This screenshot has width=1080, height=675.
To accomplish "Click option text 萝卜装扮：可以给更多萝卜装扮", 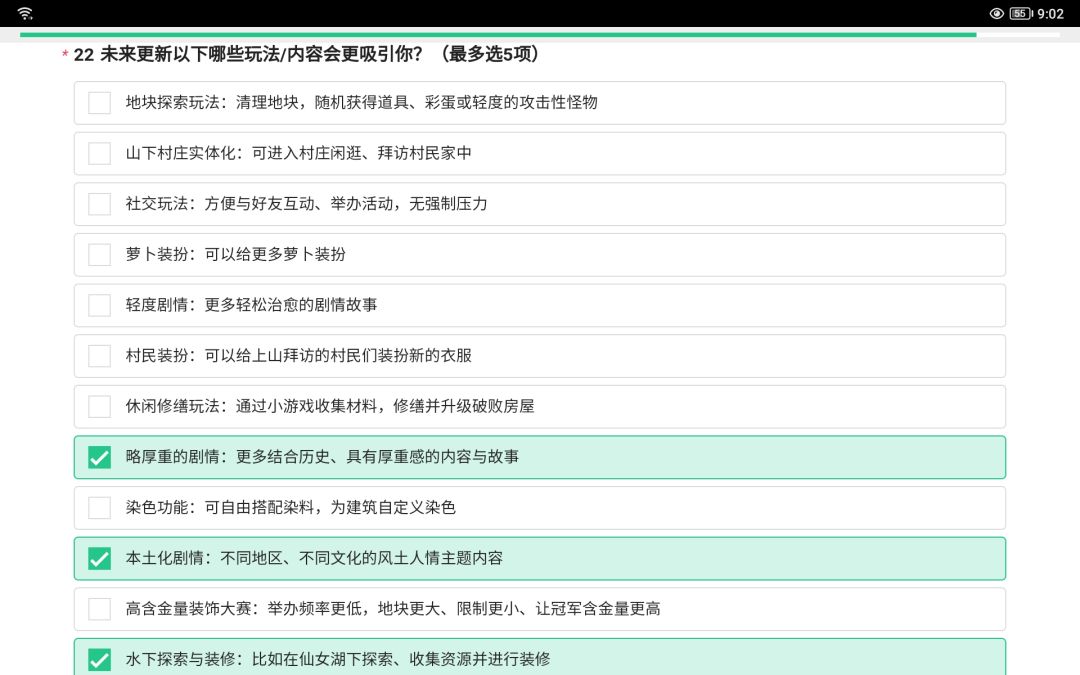I will click(x=235, y=254).
